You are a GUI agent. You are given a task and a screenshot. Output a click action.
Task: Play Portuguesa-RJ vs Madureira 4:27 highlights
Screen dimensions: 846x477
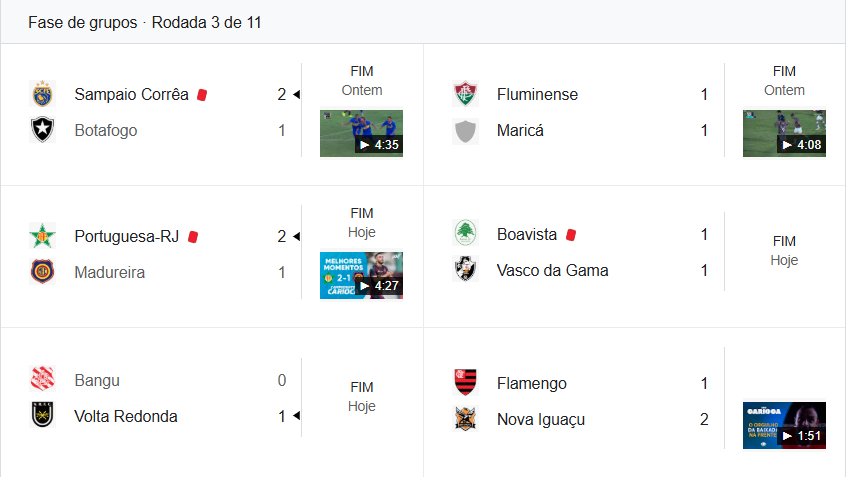coord(361,275)
